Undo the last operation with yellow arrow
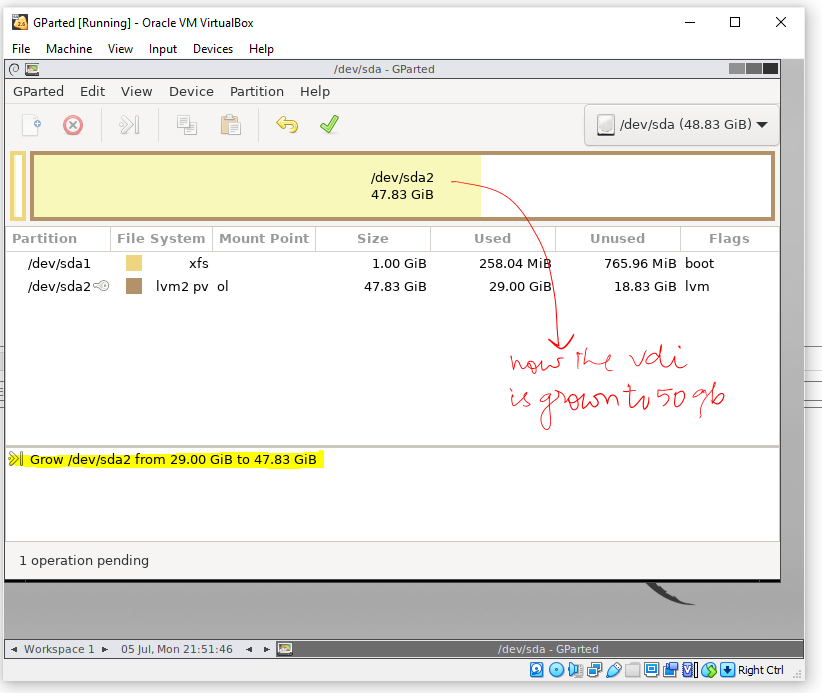 pyautogui.click(x=287, y=125)
